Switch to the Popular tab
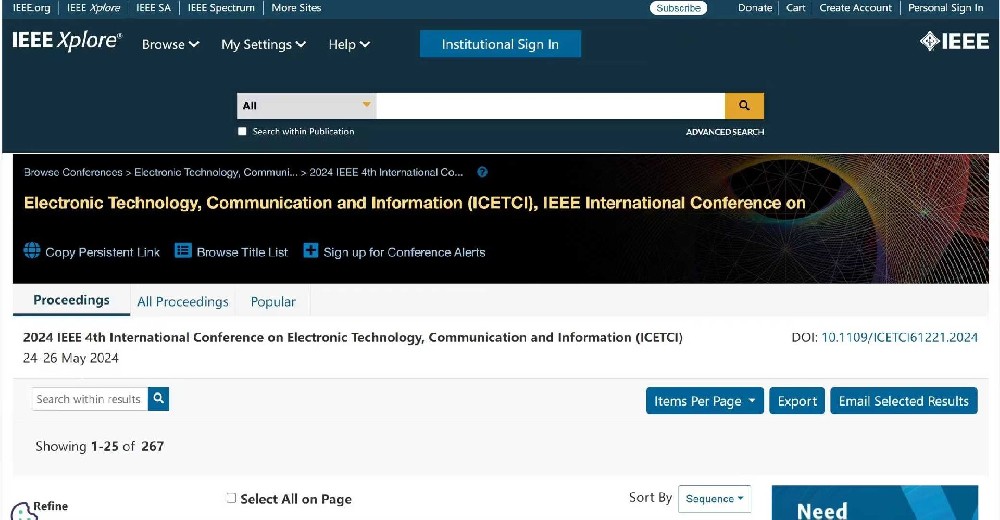This screenshot has width=1000, height=520. point(273,301)
